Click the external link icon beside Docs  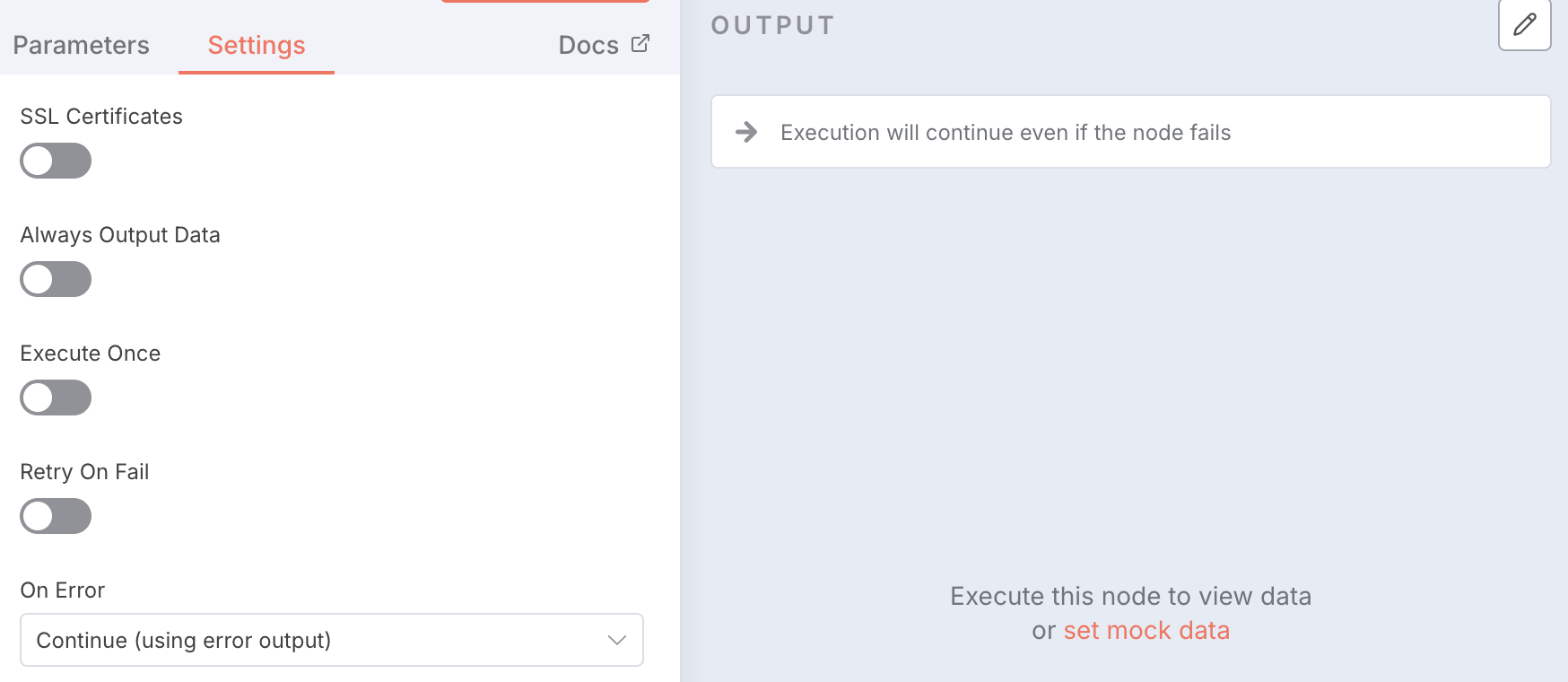640,44
